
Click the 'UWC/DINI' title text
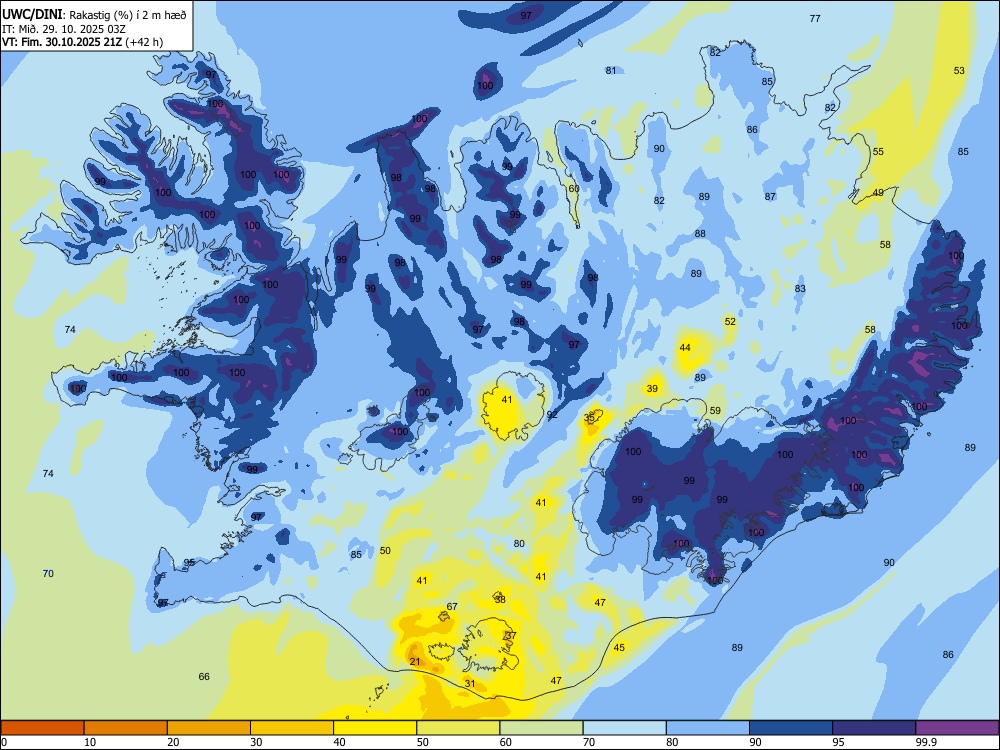[x=32, y=14]
